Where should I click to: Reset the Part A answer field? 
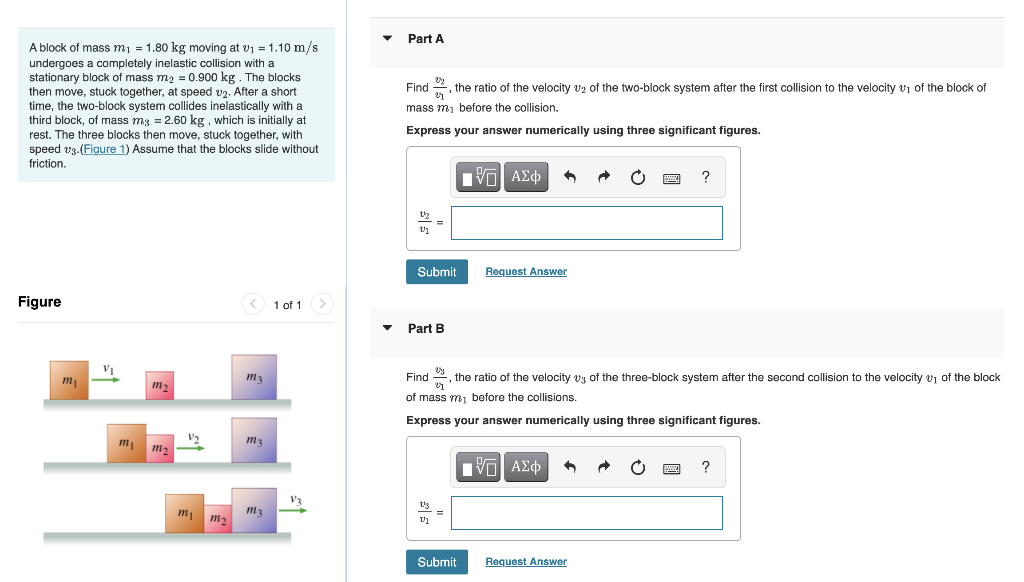pos(637,176)
